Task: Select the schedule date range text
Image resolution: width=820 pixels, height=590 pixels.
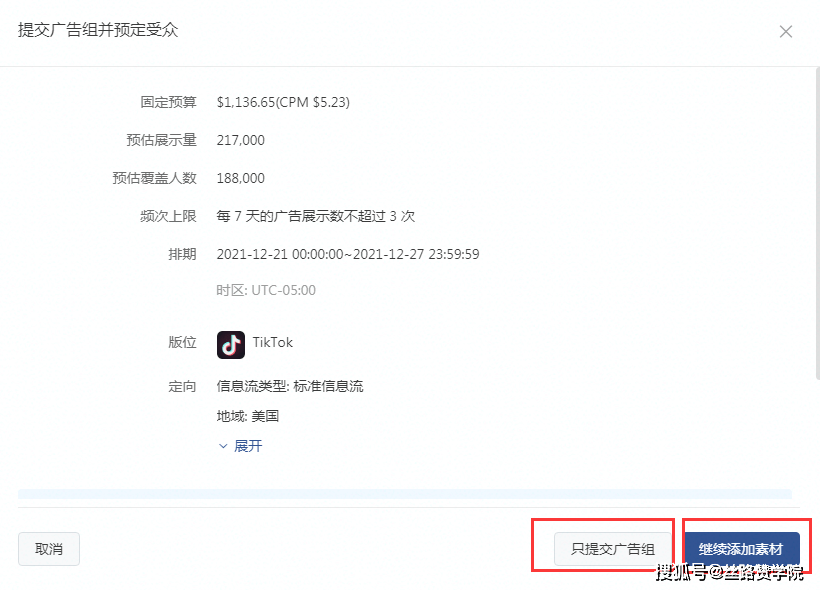Action: point(348,254)
